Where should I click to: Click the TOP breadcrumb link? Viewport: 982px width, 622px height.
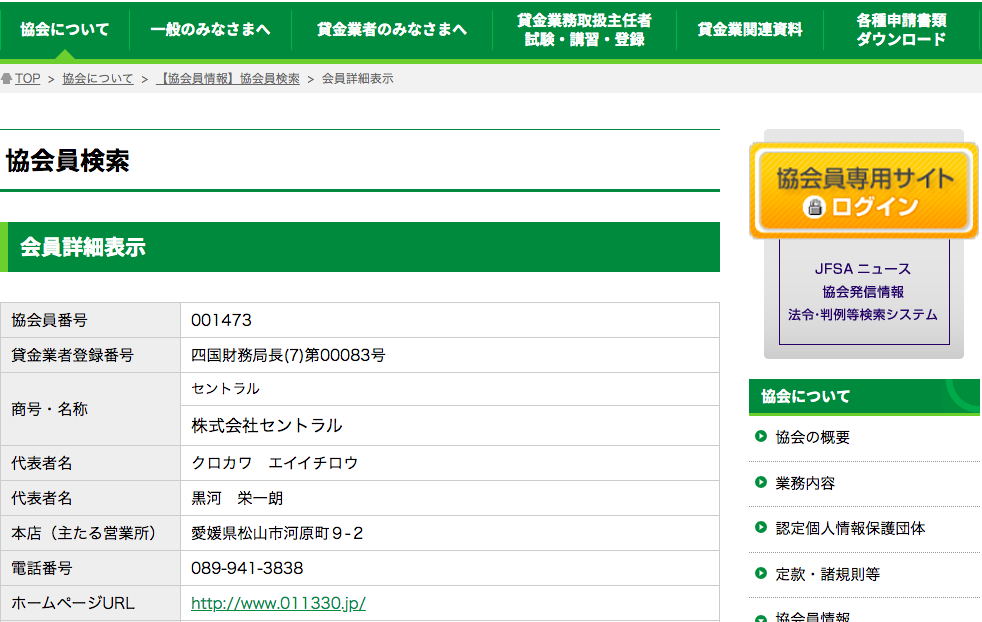(x=27, y=79)
